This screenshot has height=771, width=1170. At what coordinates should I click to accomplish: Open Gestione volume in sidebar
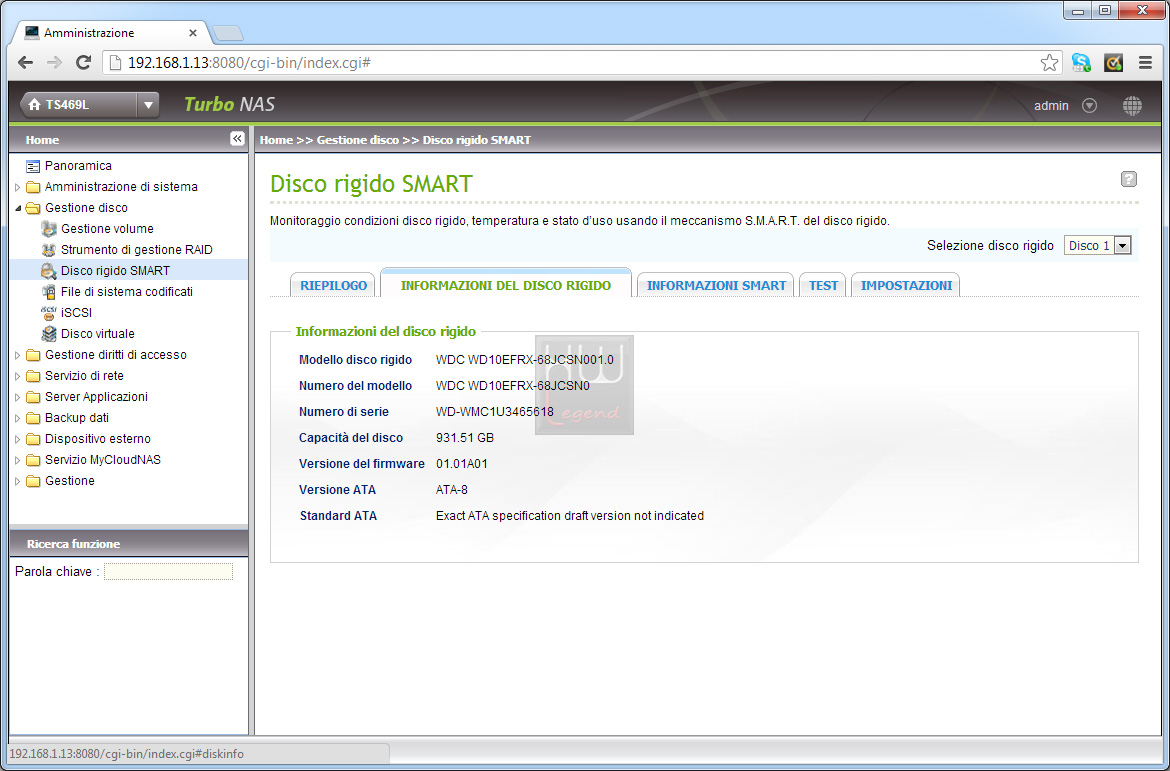point(107,229)
